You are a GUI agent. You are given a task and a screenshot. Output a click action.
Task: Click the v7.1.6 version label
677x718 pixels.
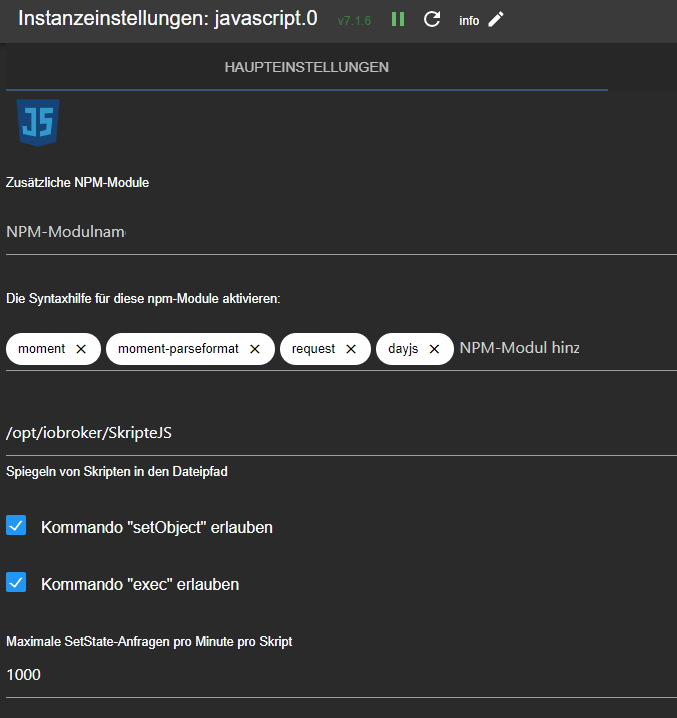(x=354, y=21)
